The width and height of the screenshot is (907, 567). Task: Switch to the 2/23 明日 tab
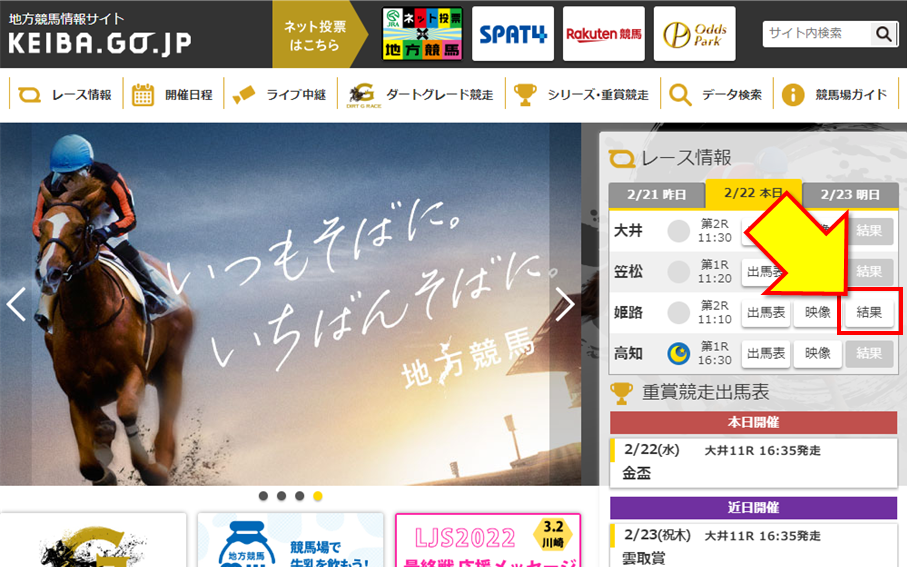point(850,194)
